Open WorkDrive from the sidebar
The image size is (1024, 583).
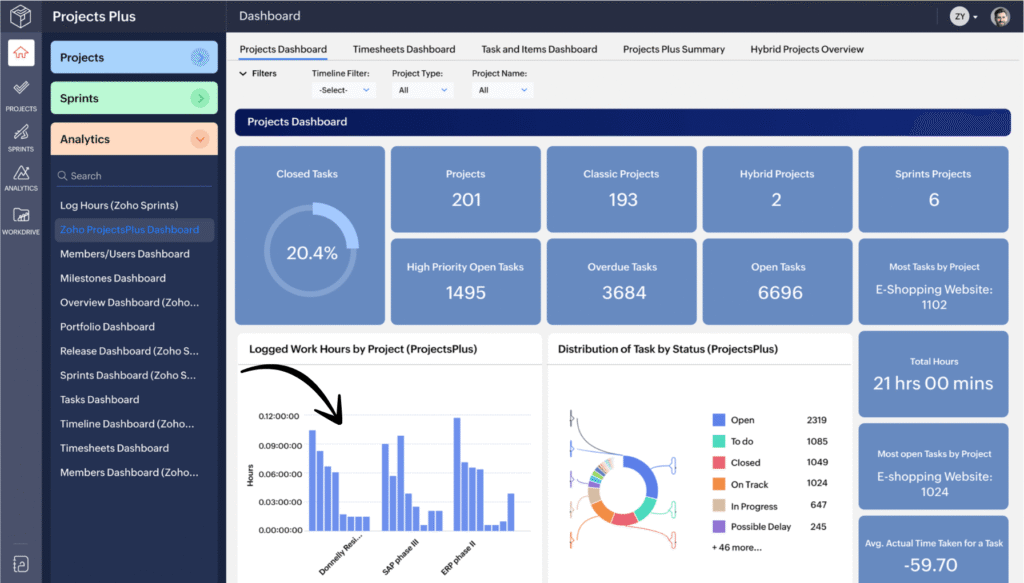[21, 218]
